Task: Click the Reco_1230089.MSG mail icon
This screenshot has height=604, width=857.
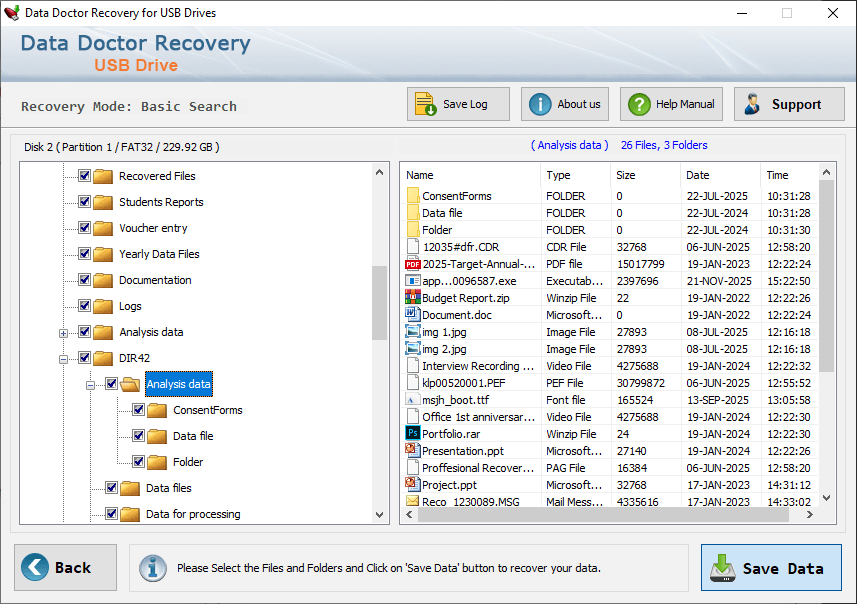Action: tap(413, 501)
